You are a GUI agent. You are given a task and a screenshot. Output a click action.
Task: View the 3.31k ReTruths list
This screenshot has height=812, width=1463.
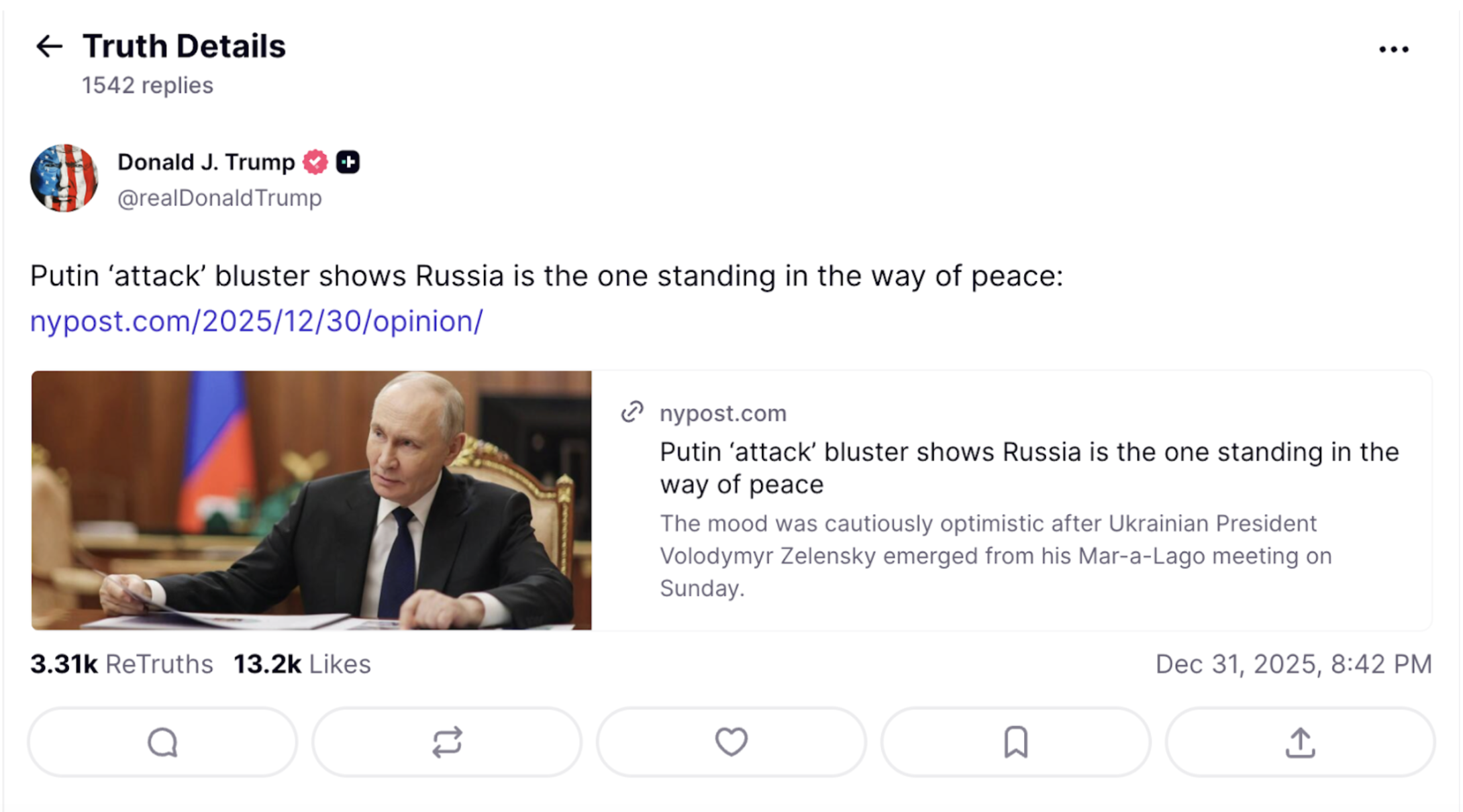click(121, 664)
